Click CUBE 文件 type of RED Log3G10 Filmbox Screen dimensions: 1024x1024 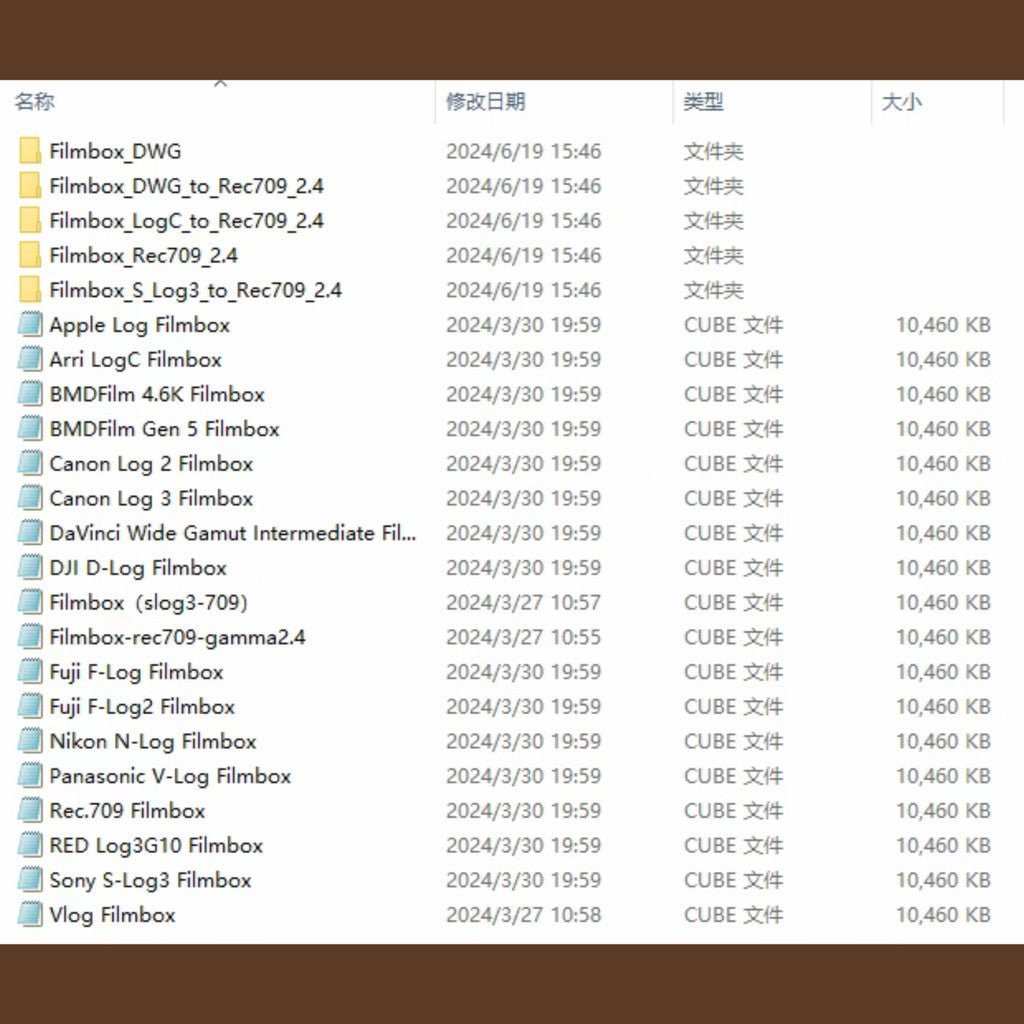click(x=733, y=844)
